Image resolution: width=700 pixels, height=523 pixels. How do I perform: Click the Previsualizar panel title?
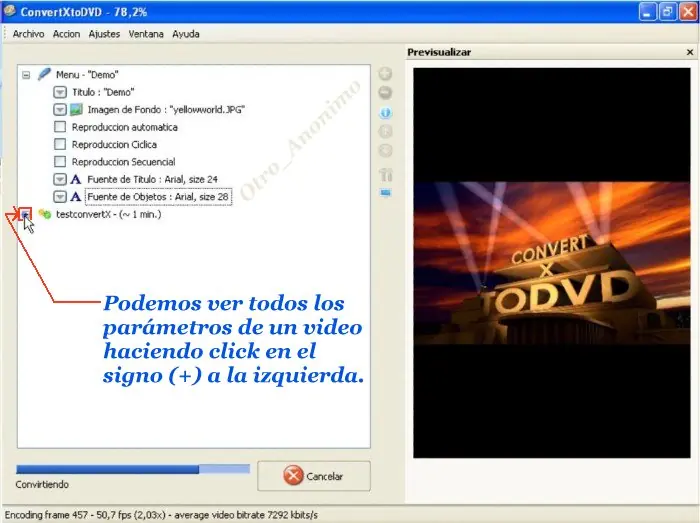(x=439, y=52)
